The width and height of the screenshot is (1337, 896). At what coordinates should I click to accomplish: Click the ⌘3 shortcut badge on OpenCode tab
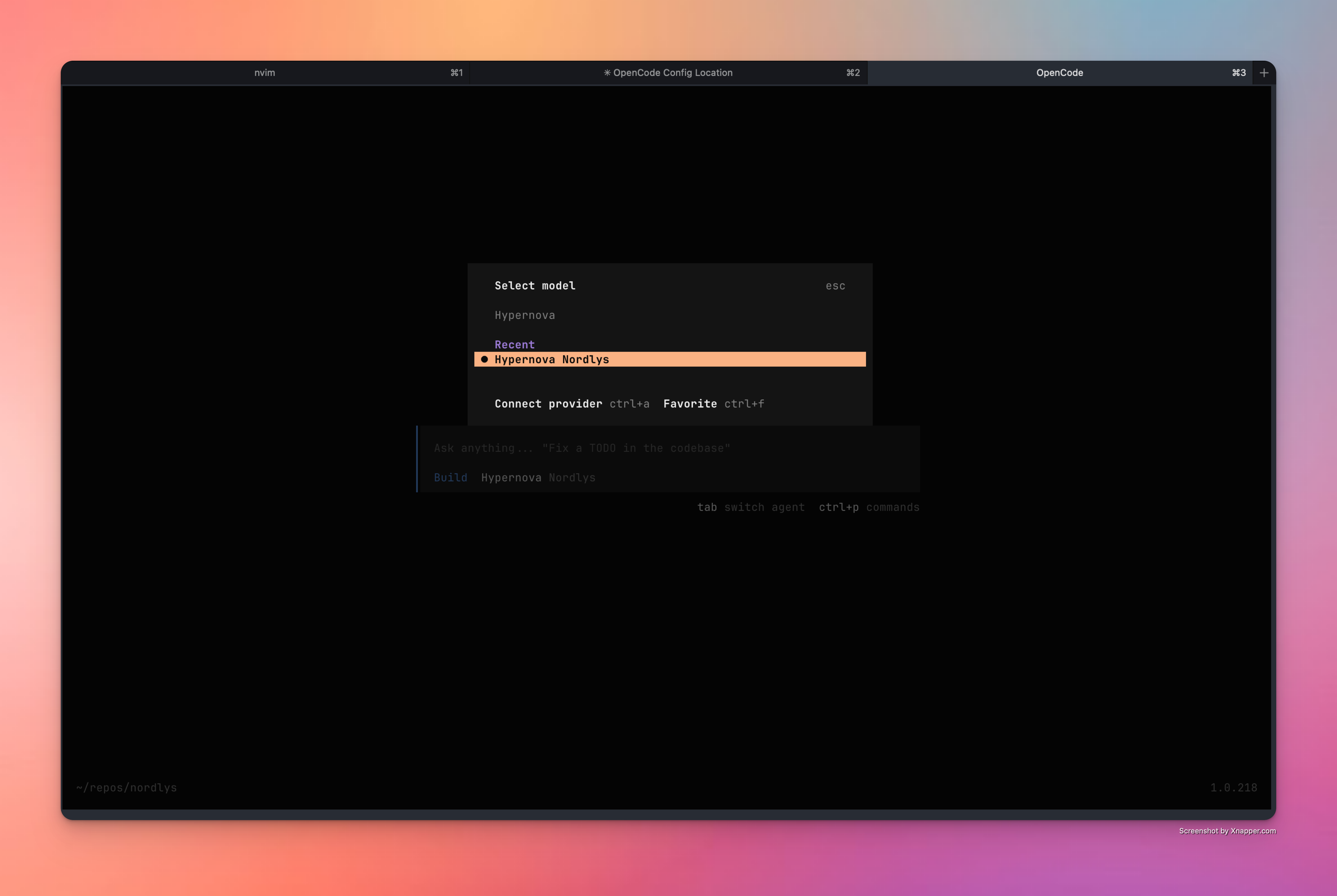(x=1238, y=73)
